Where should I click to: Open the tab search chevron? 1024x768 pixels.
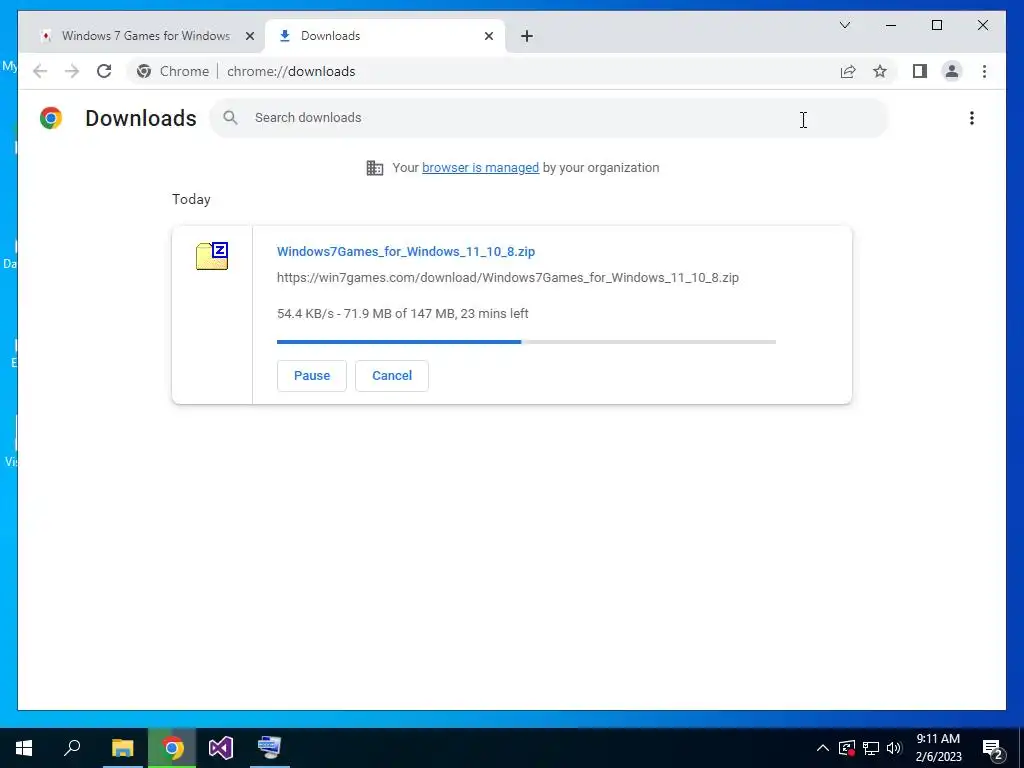[844, 25]
